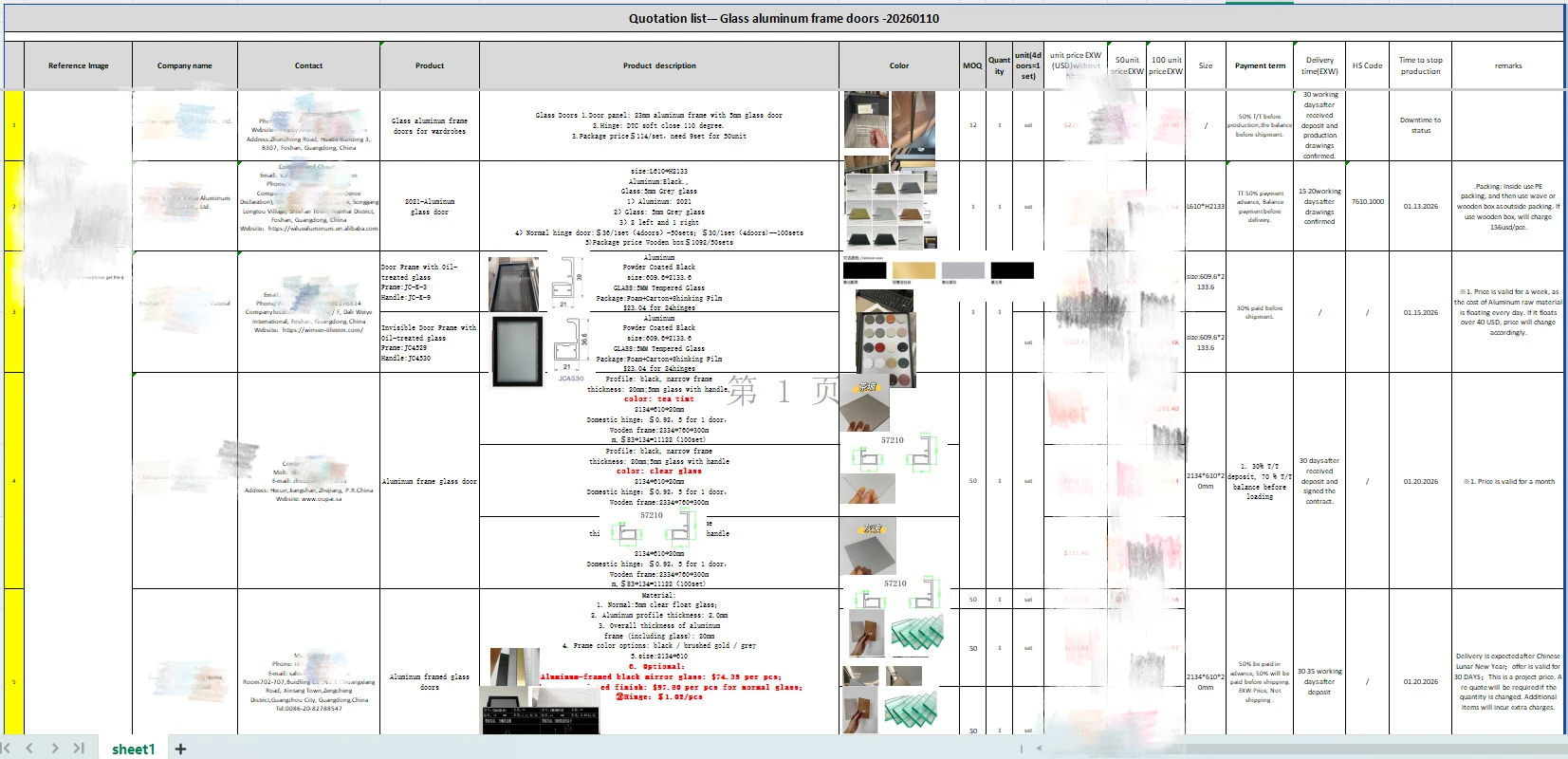Select the gray color swatch in row 3
This screenshot has height=759, width=1568.
tap(963, 270)
